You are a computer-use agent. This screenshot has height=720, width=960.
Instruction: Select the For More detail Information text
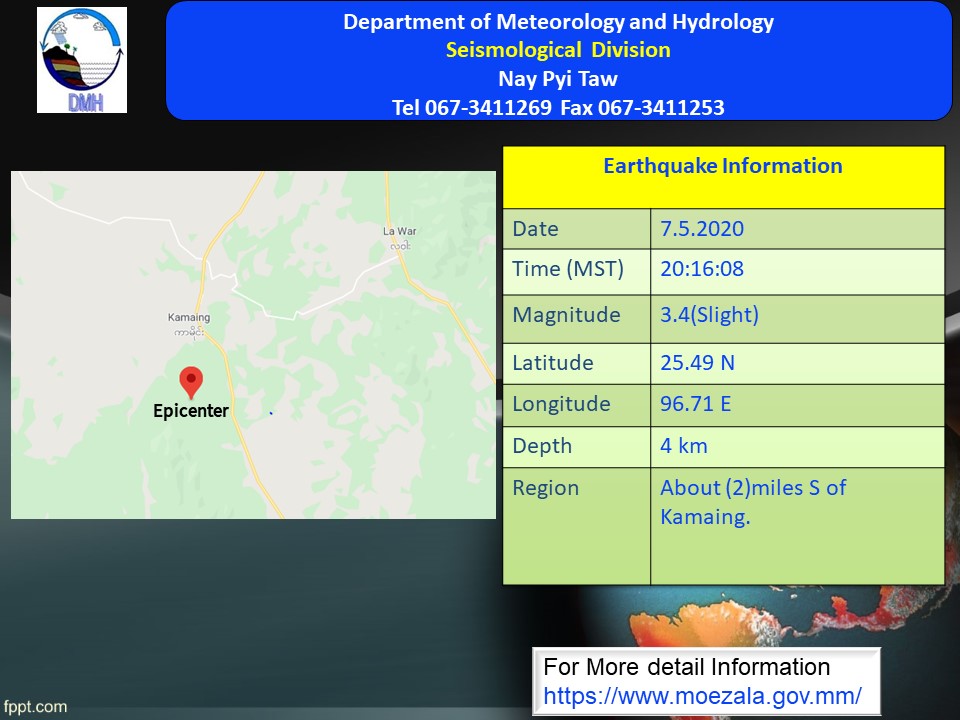[x=686, y=667]
